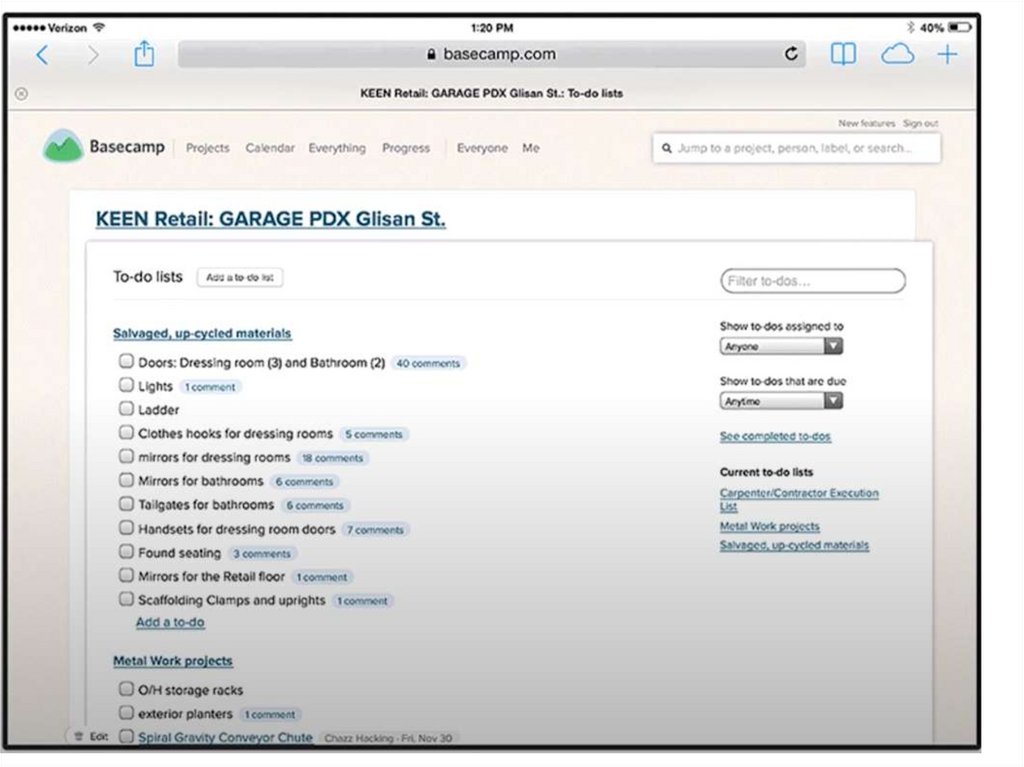This screenshot has height=767, width=1024.
Task: Open the Calendar navigation item
Action: click(270, 148)
